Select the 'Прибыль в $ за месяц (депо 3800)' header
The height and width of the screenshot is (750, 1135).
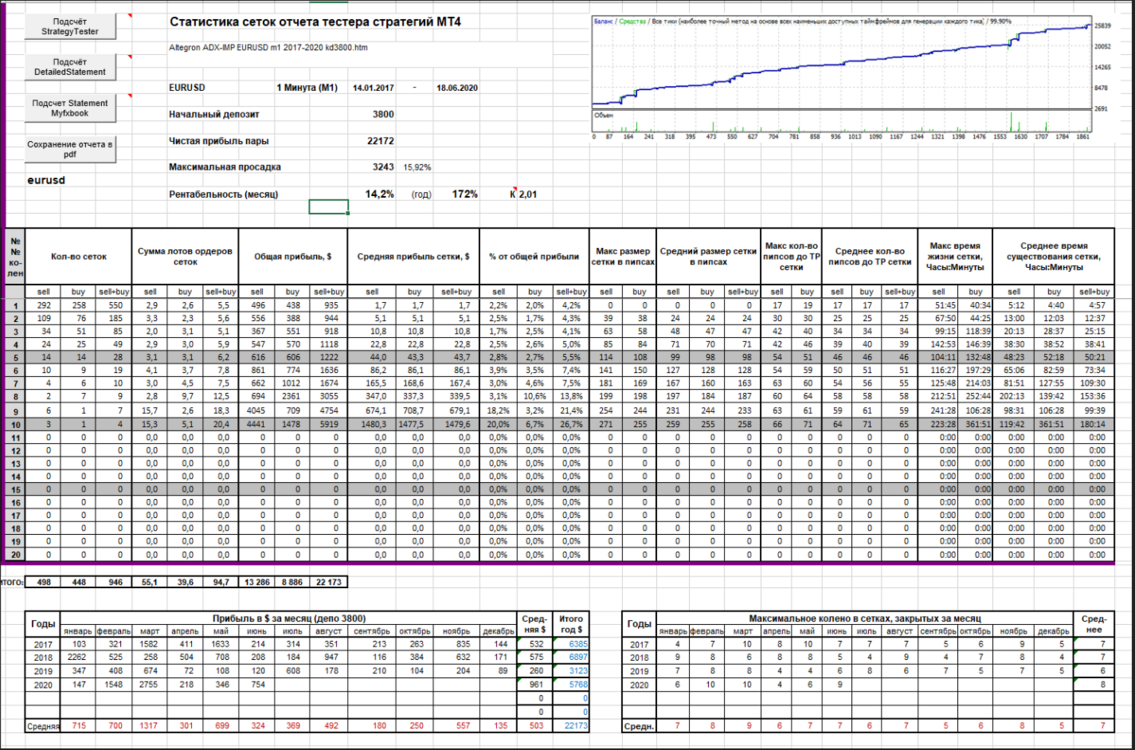pyautogui.click(x=289, y=618)
